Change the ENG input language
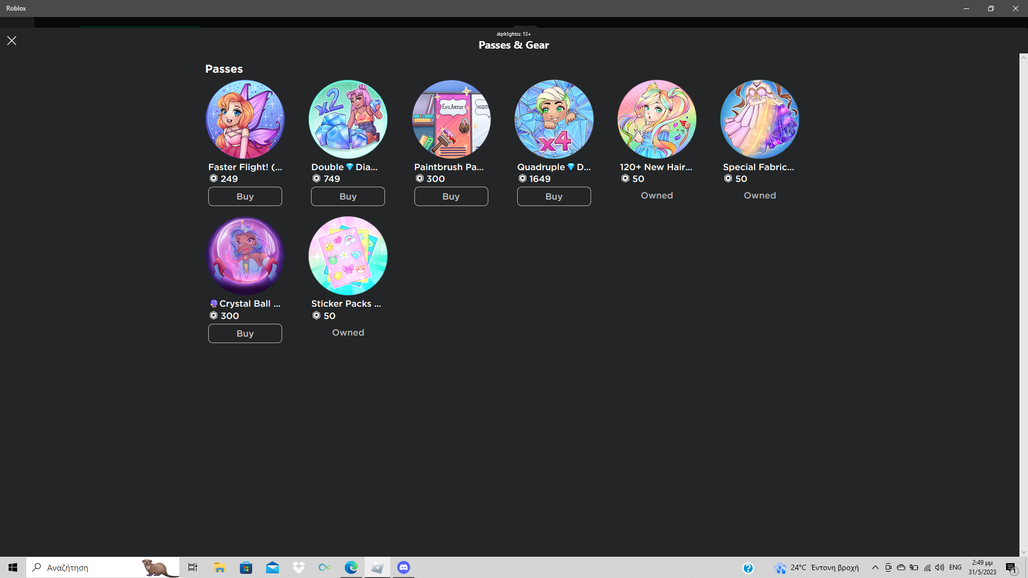Image resolution: width=1028 pixels, height=578 pixels. coord(955,568)
